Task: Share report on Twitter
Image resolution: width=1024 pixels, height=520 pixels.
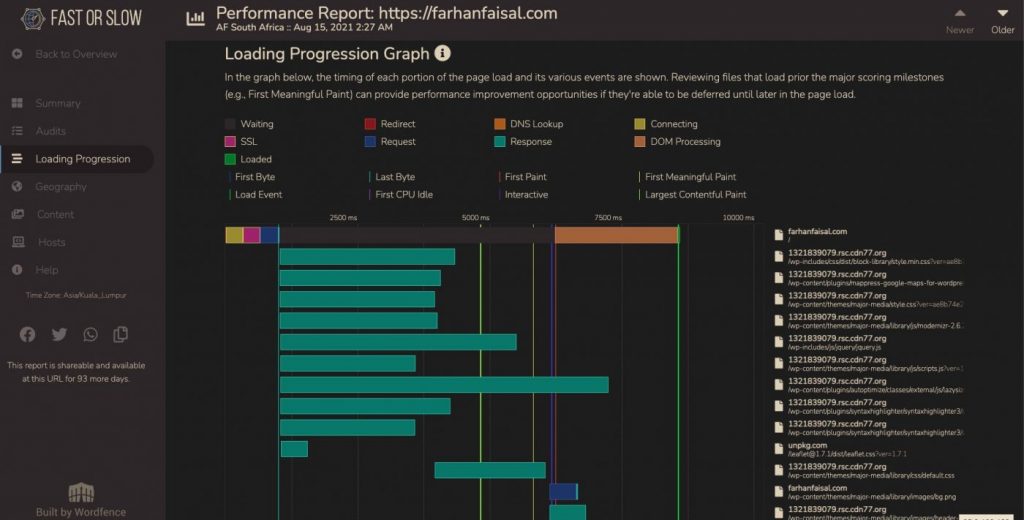Action: (x=59, y=334)
